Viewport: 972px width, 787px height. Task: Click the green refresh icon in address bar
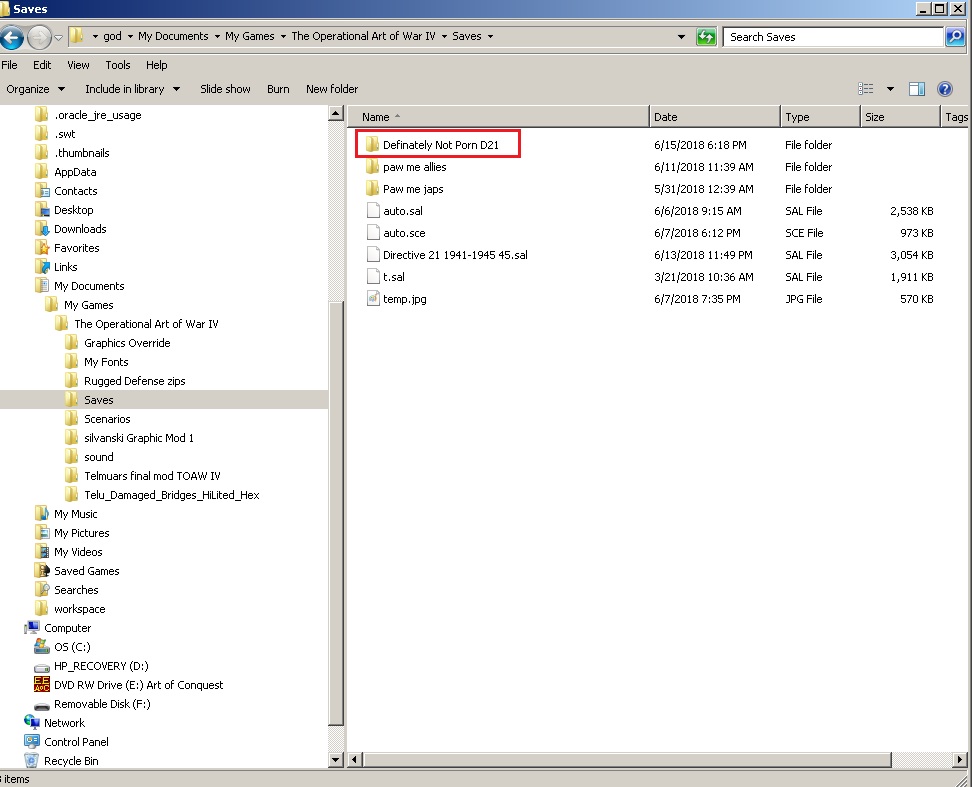[706, 37]
